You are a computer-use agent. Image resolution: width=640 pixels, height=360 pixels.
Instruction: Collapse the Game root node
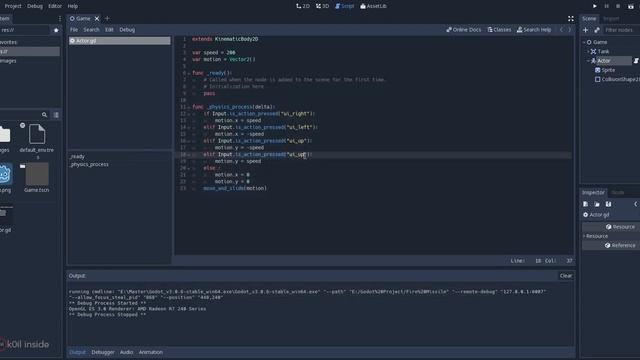[584, 42]
